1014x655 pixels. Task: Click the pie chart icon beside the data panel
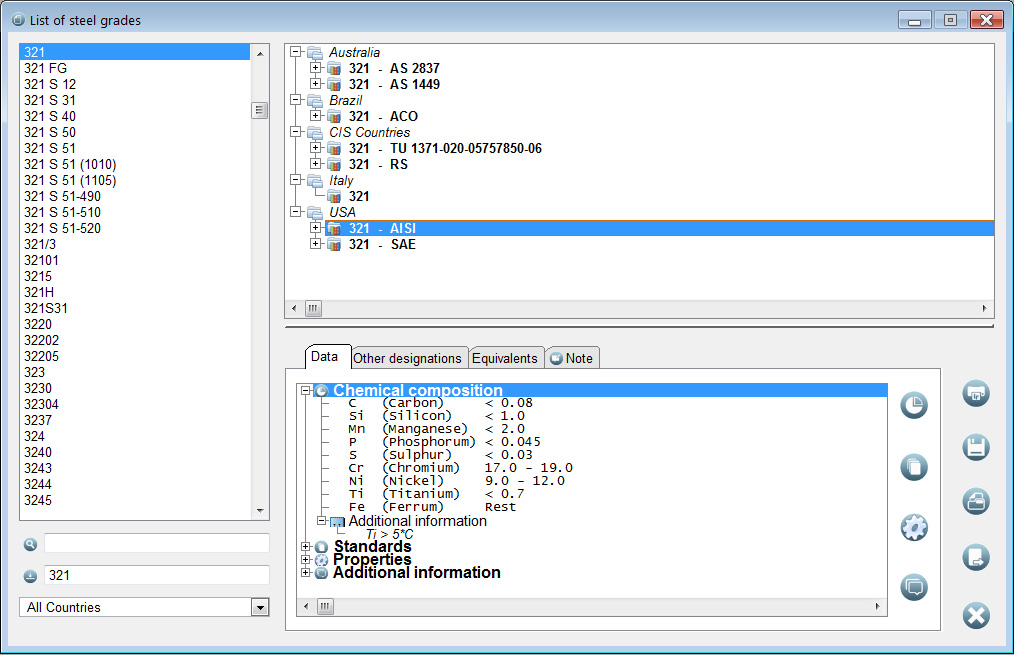(914, 405)
